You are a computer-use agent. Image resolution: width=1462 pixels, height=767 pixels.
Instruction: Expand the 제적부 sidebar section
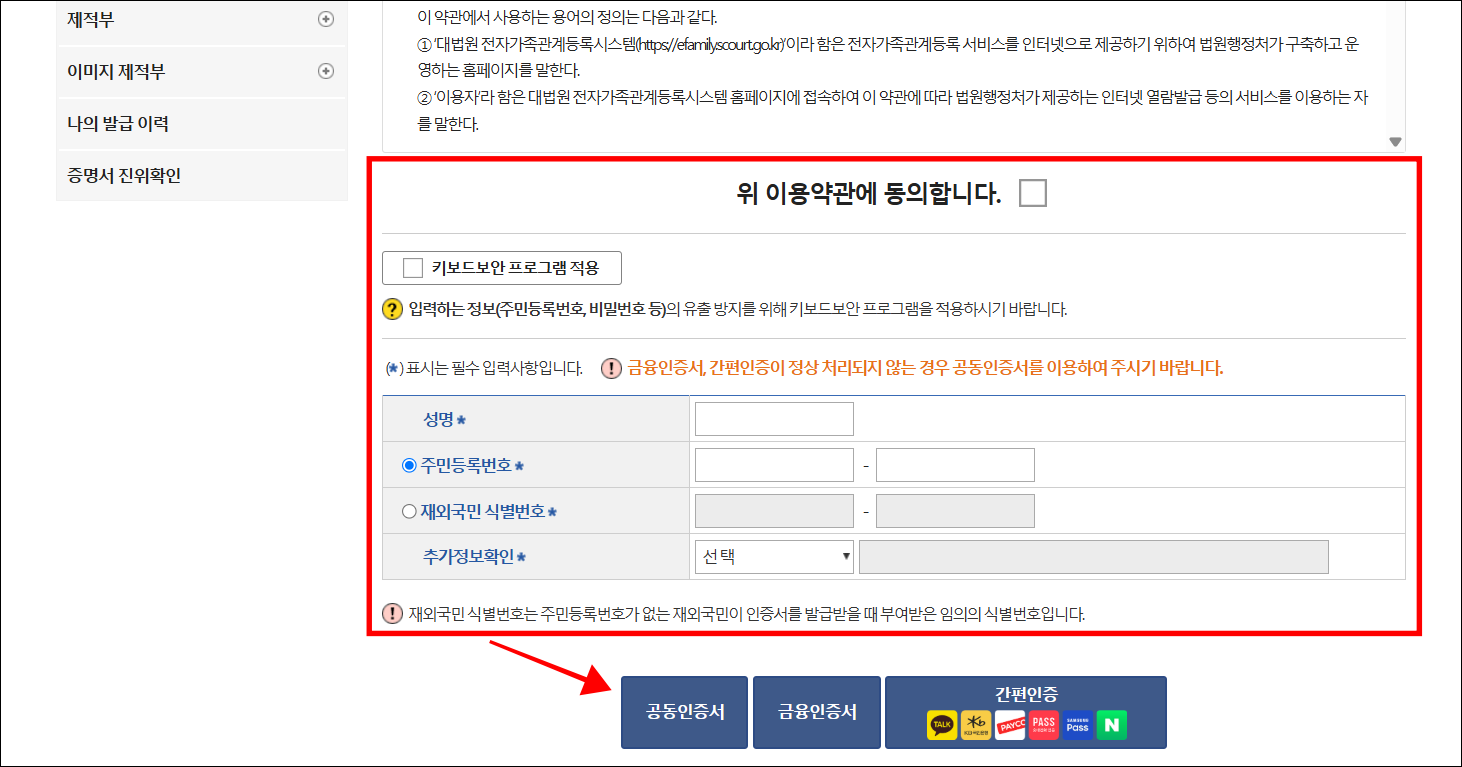coord(325,18)
